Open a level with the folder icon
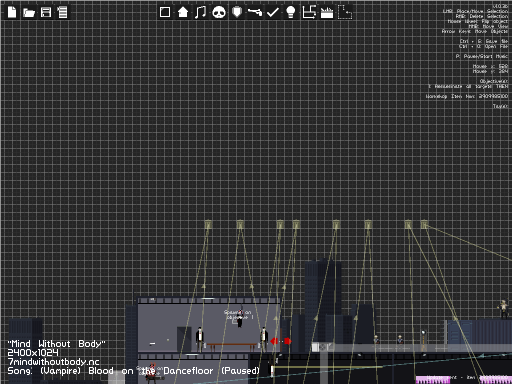The image size is (512, 384). click(x=29, y=13)
